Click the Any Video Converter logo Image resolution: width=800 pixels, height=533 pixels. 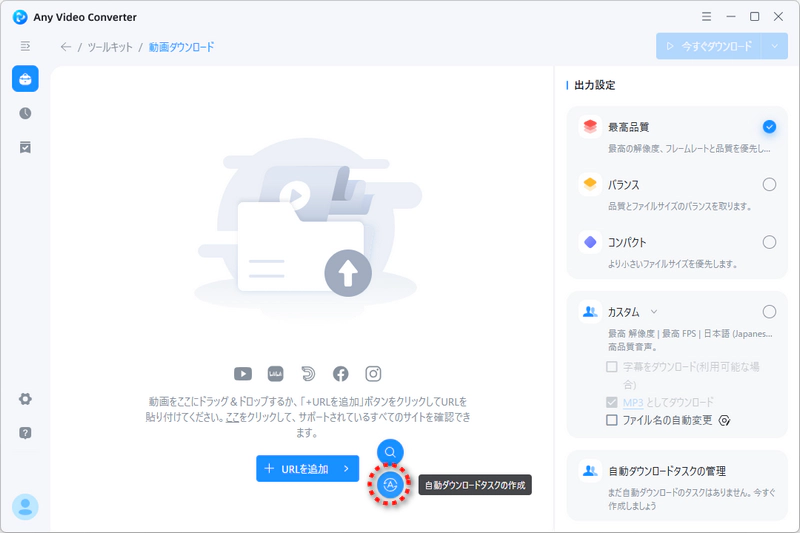point(20,17)
